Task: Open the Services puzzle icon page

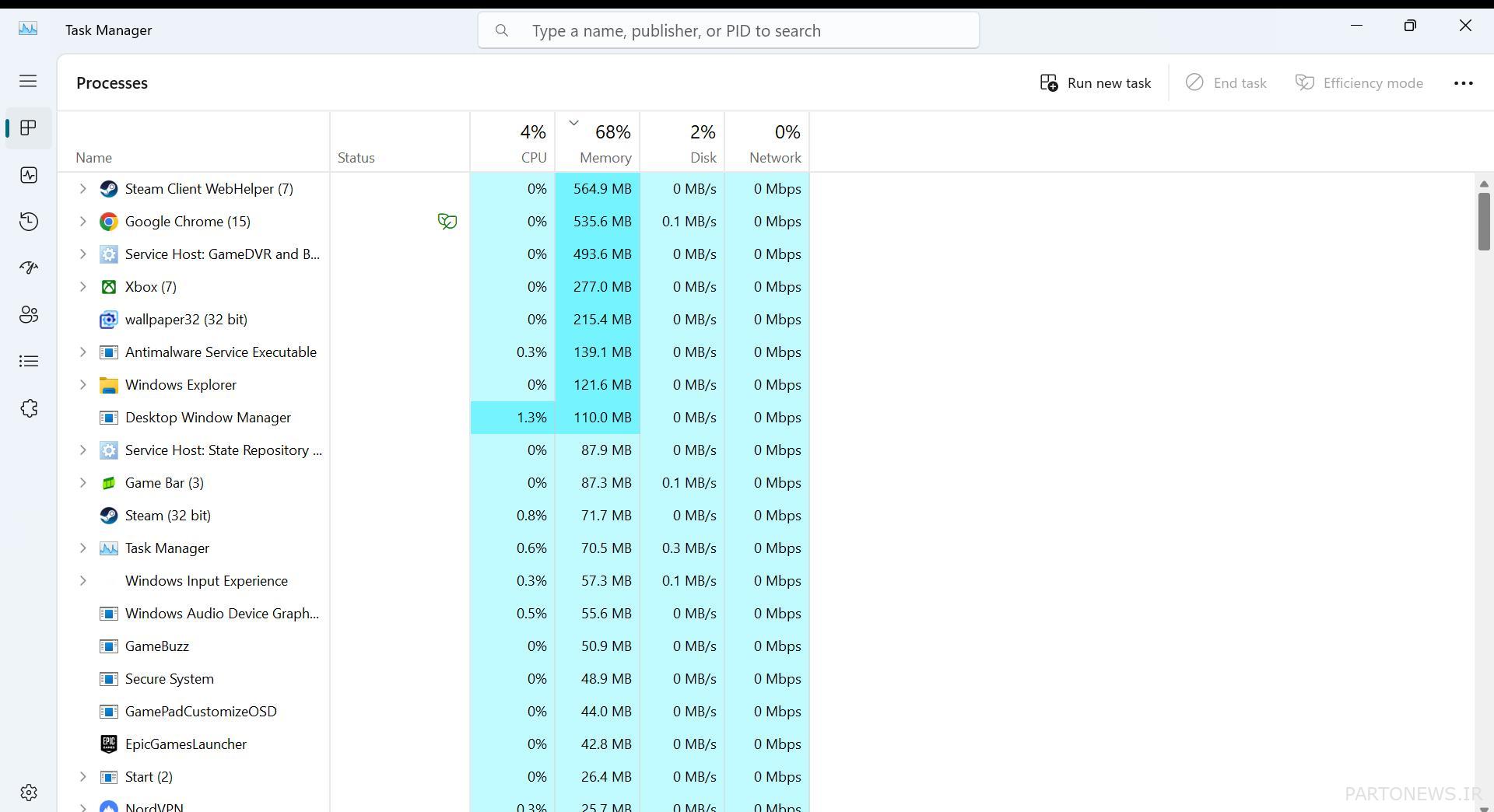Action: tap(29, 408)
